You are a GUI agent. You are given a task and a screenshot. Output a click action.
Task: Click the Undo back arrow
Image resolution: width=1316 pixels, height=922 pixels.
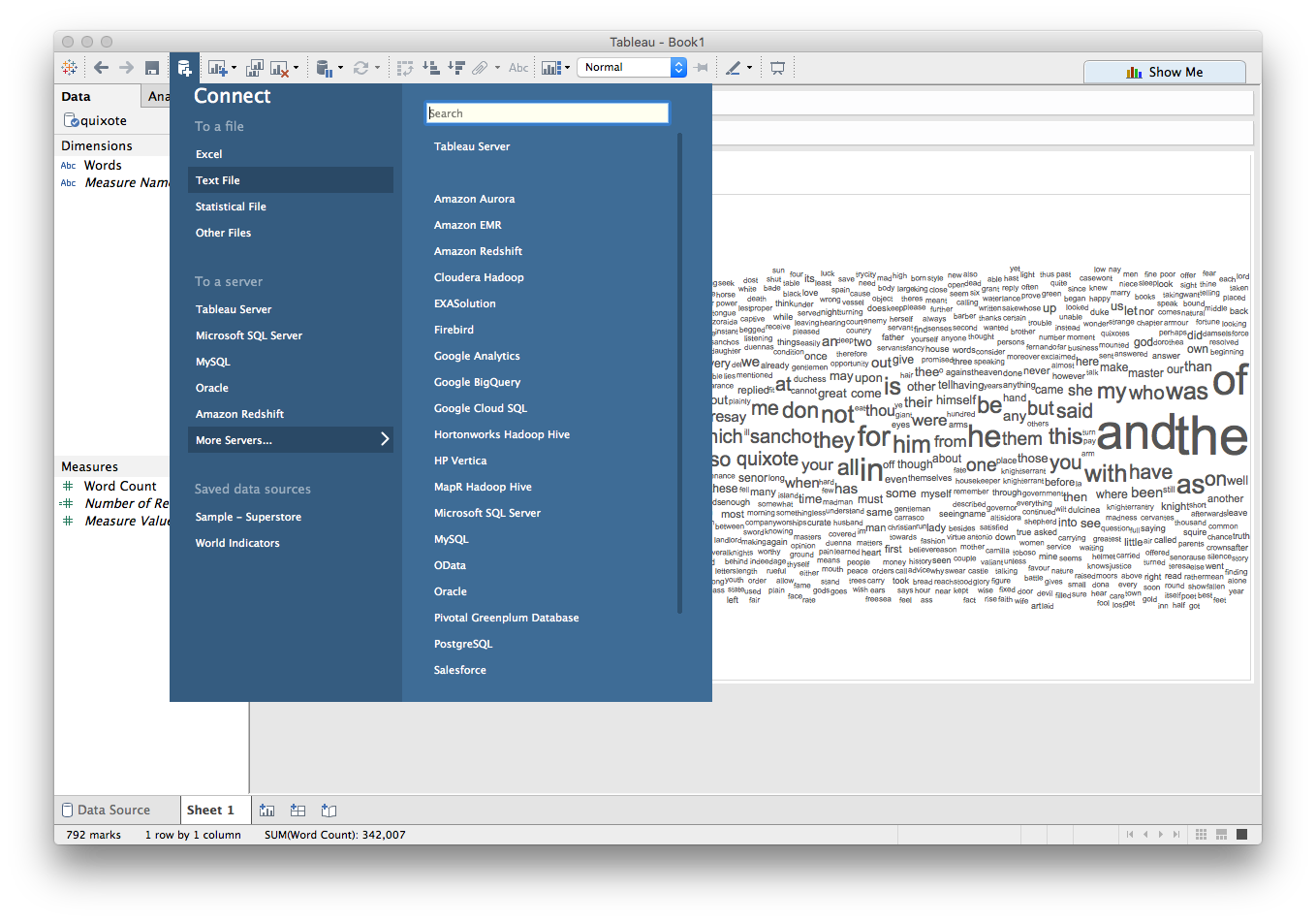pos(101,67)
